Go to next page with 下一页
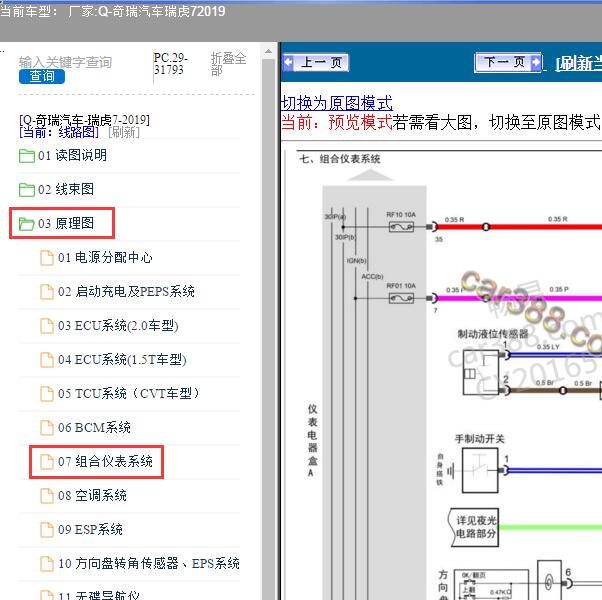Screen dimensions: 602x600 [508, 62]
